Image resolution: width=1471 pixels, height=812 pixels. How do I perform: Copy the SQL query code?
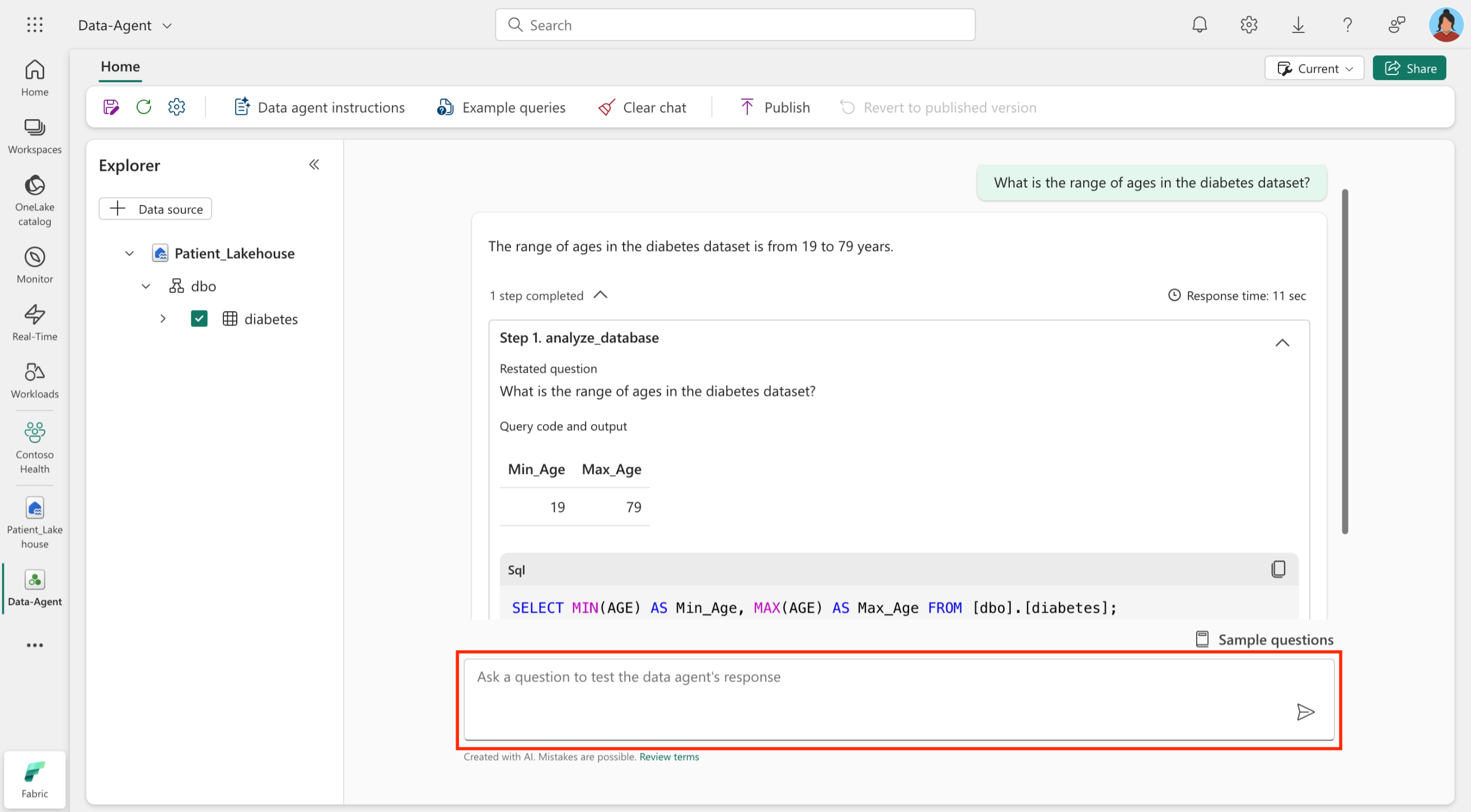click(1278, 569)
